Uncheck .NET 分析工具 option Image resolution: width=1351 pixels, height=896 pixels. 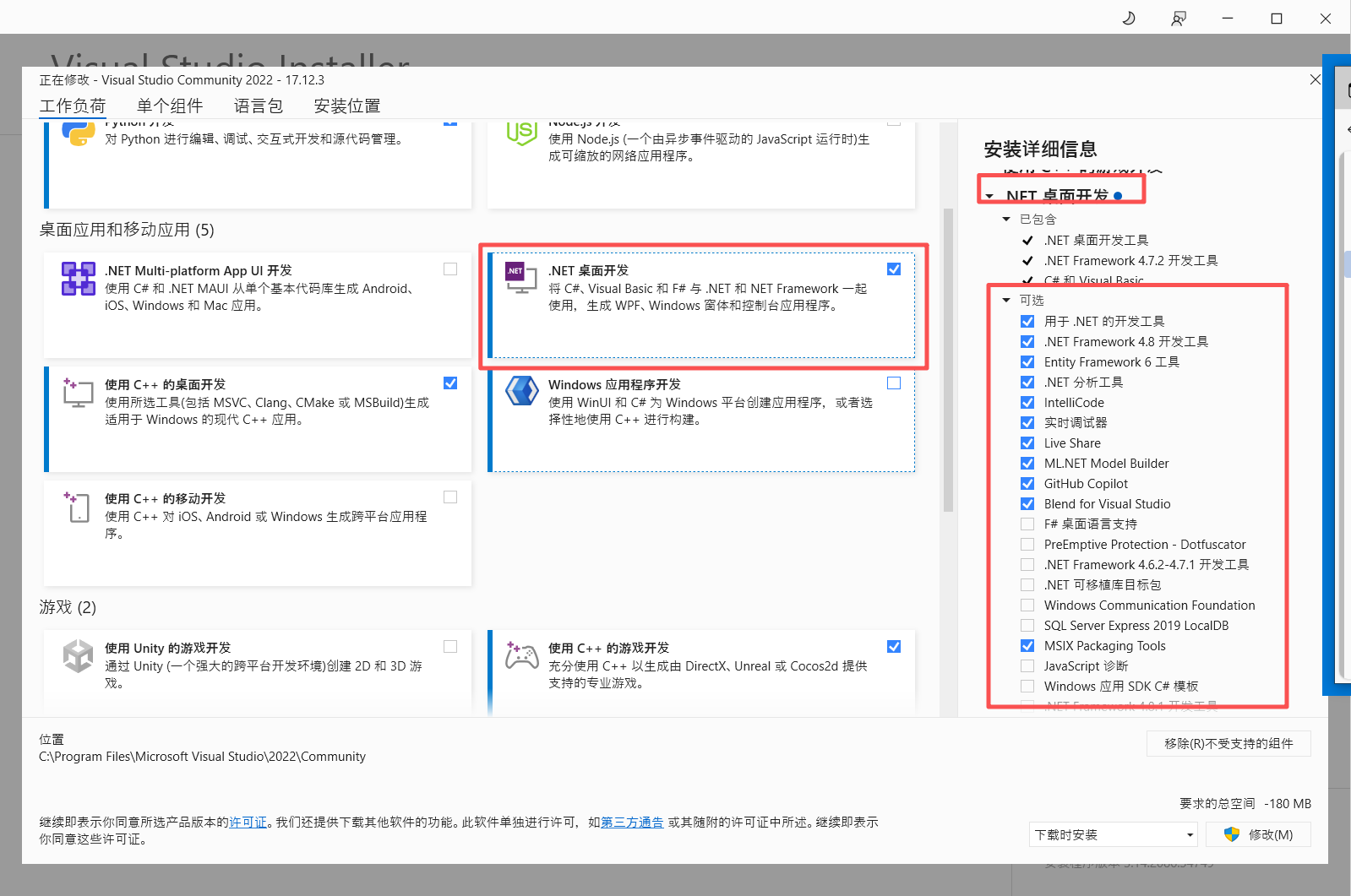coord(1027,383)
